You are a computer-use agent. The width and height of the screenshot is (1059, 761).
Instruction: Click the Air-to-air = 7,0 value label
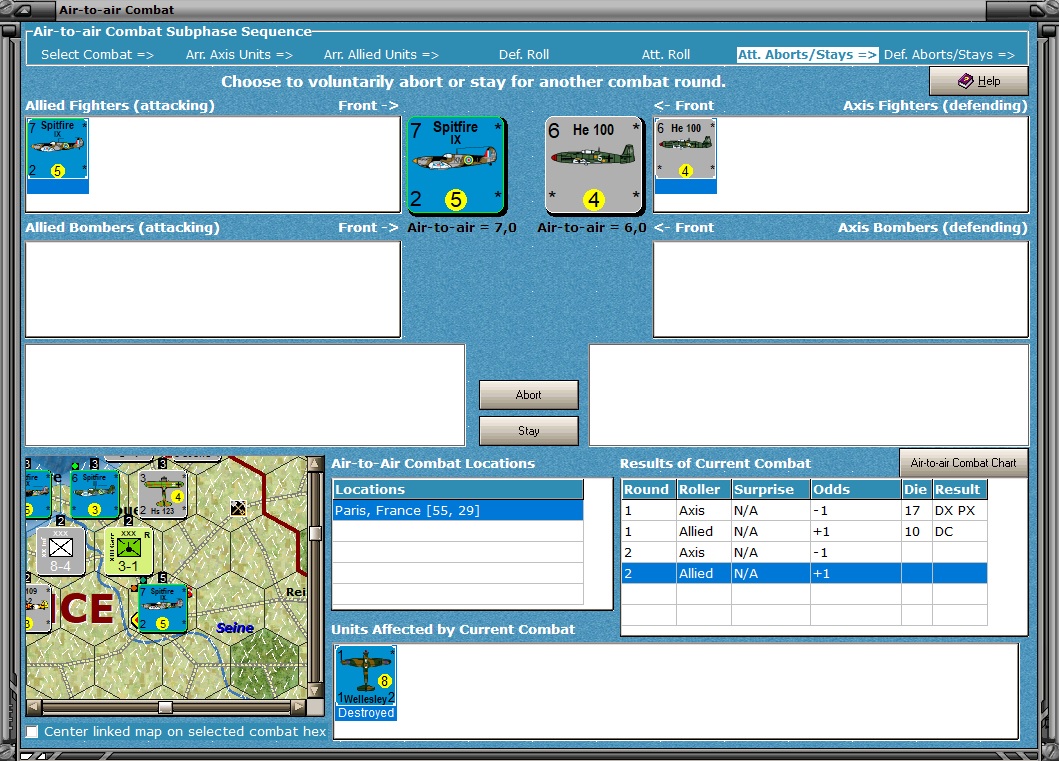point(462,228)
